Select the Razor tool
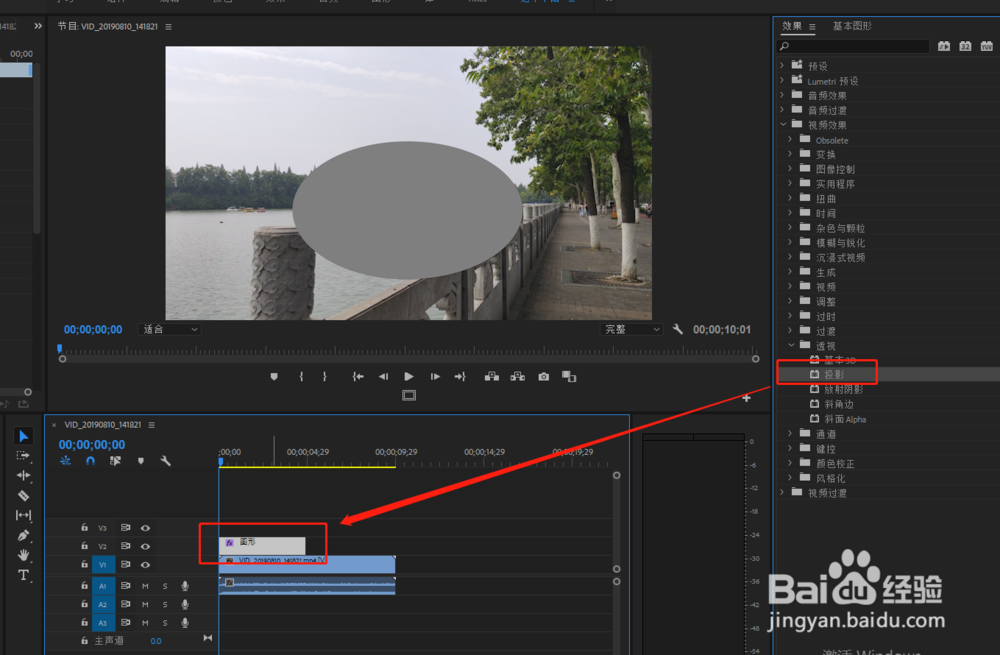1000x655 pixels. click(24, 496)
